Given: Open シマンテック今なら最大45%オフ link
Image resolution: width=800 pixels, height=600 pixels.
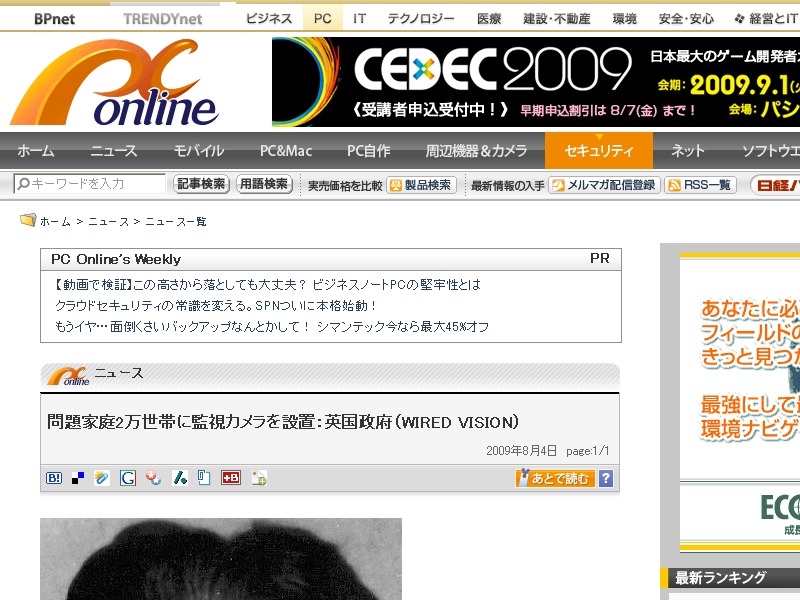Looking at the screenshot, I should (x=272, y=327).
